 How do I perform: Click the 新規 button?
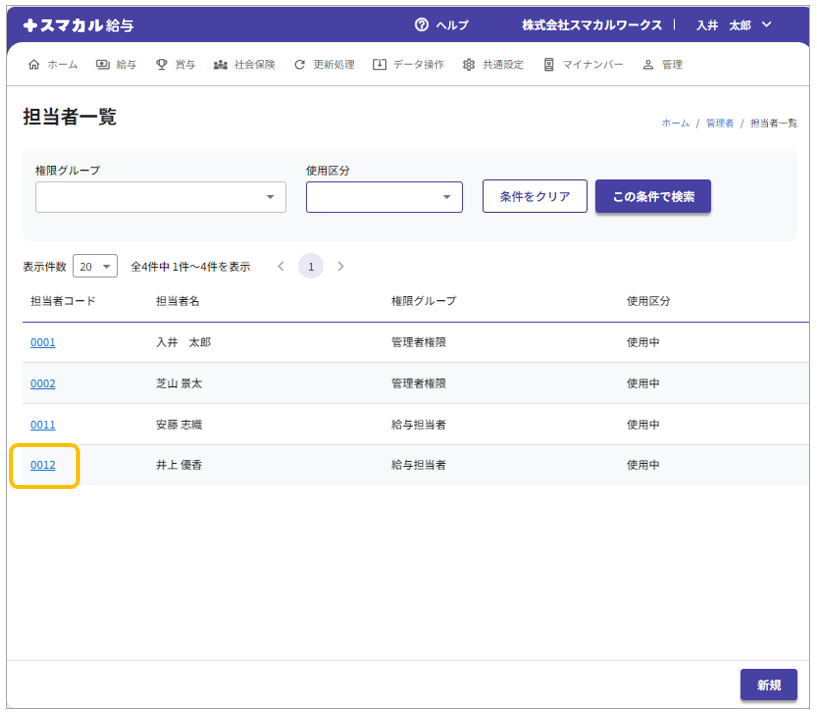(x=768, y=685)
